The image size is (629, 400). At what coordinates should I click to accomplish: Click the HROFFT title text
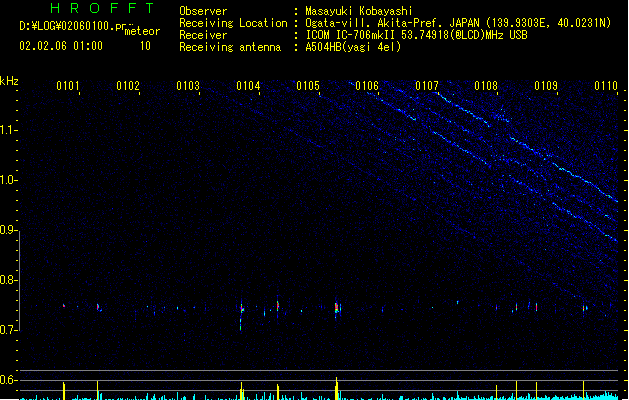102,8
